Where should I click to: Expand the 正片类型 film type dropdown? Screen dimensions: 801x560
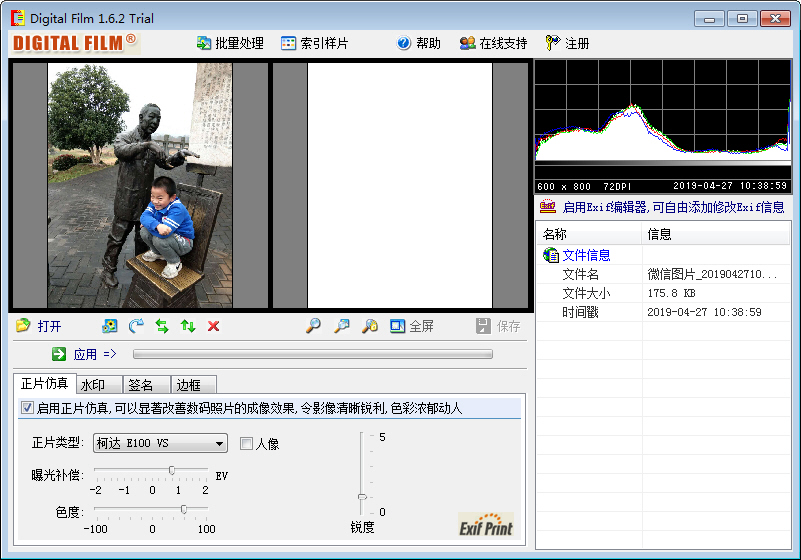coord(220,444)
